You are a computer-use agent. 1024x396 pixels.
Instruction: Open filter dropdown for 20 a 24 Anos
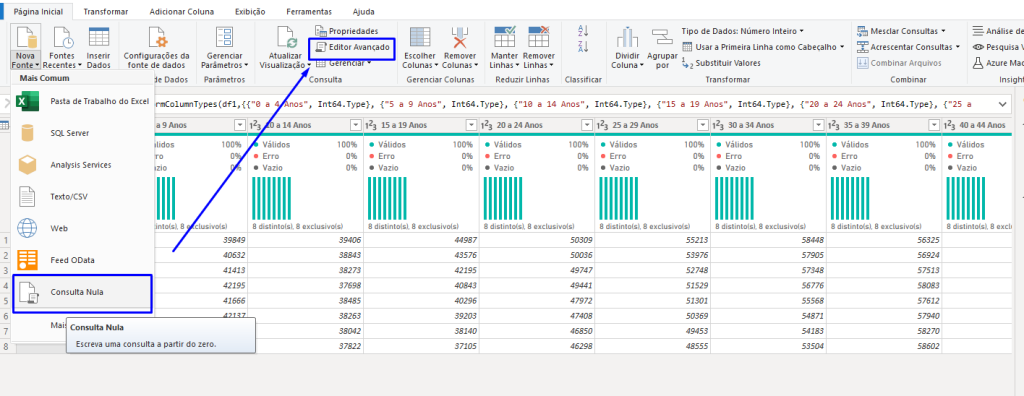point(587,125)
